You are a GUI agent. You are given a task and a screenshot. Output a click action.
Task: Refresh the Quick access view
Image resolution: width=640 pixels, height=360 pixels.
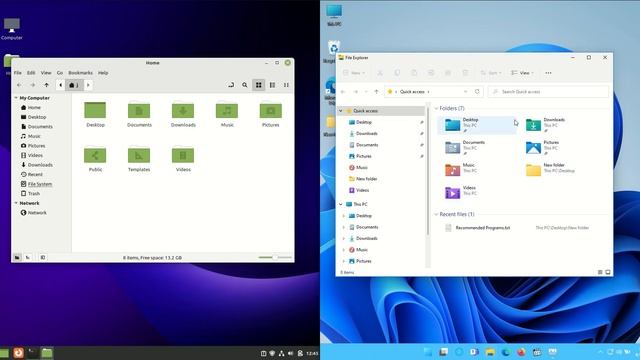[477, 91]
